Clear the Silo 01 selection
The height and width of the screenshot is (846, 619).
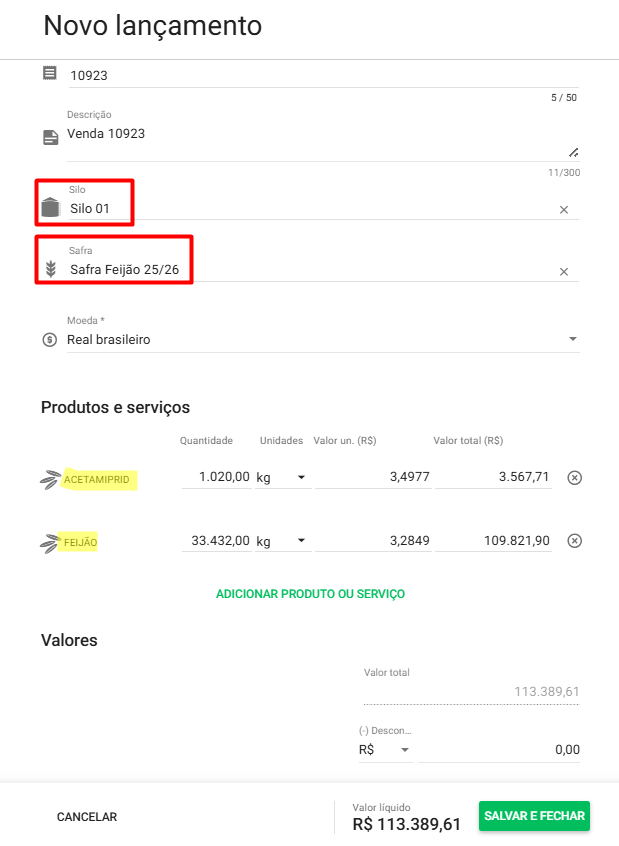(563, 210)
